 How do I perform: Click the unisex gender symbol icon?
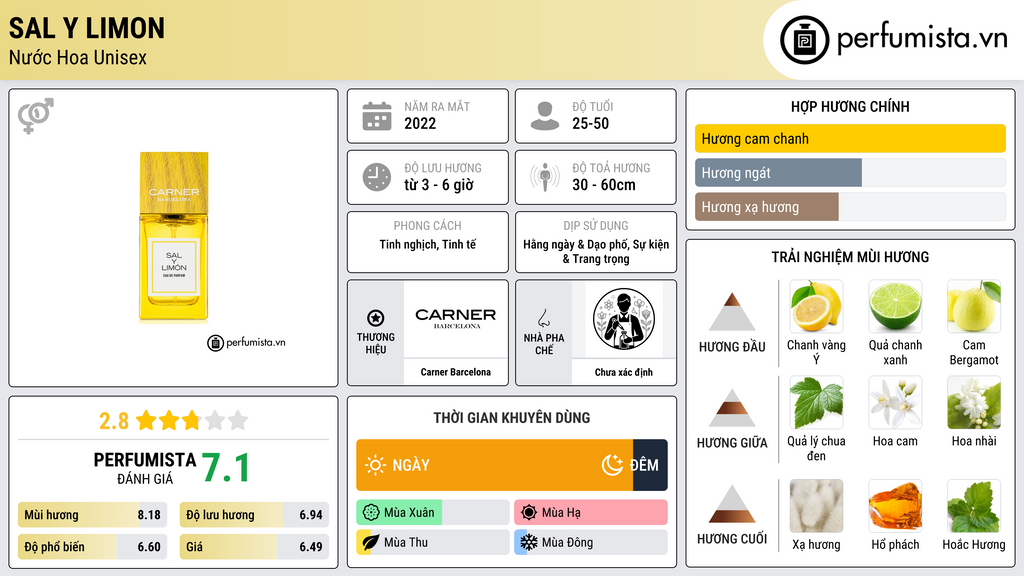pos(36,116)
